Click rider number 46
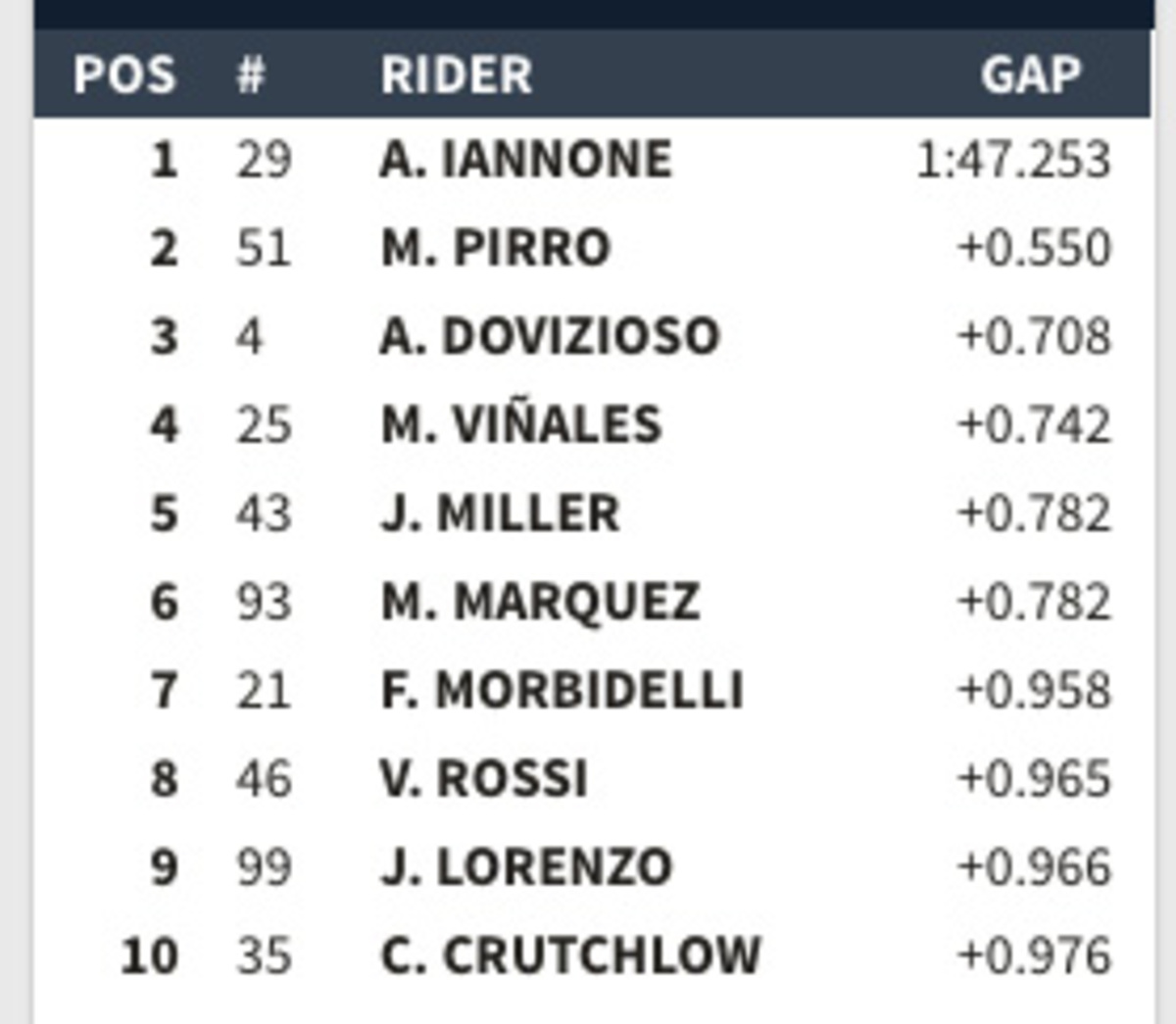Screen dimensions: 1176x1024 click(264, 779)
